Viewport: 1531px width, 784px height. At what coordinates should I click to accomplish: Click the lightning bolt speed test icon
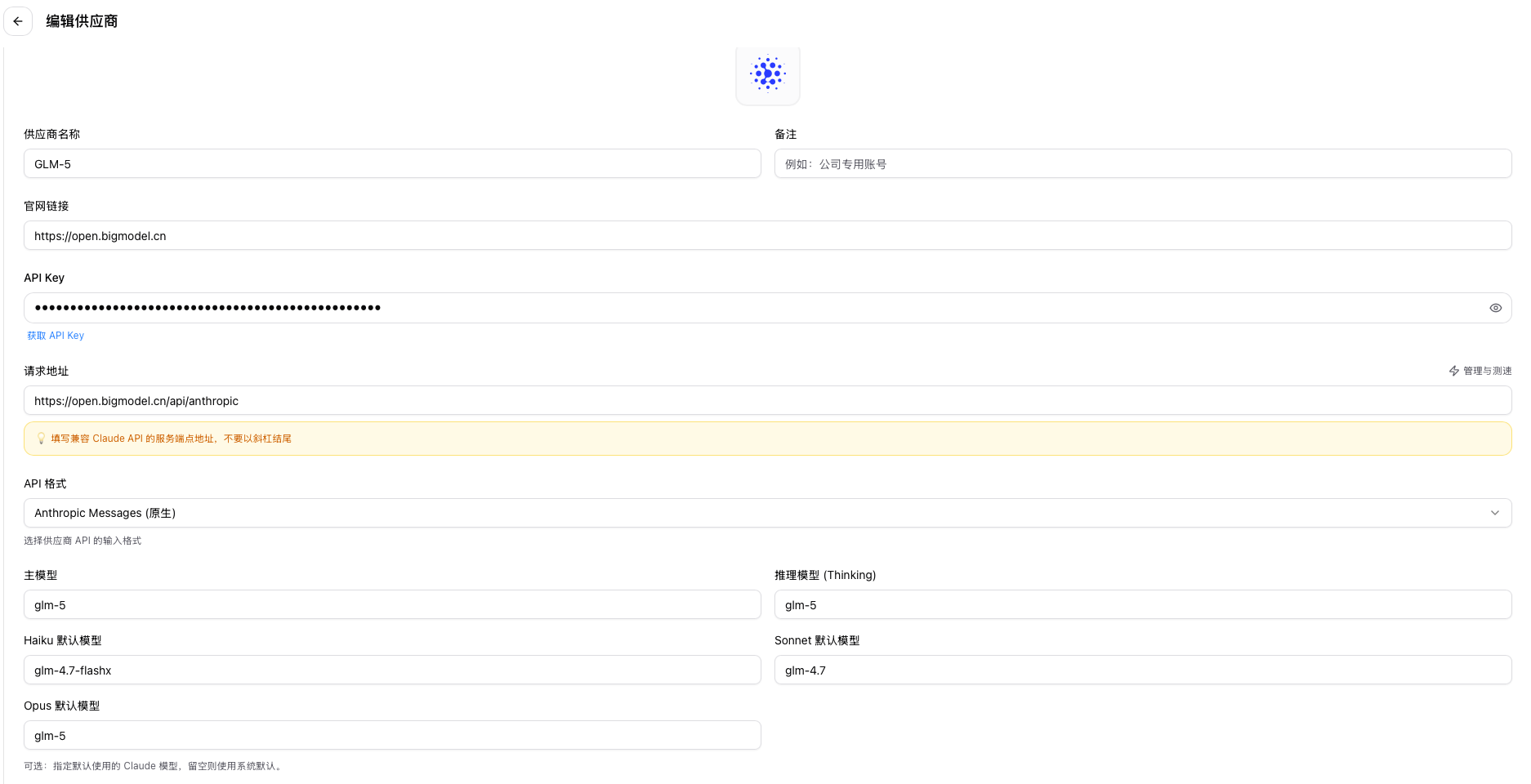1454,371
